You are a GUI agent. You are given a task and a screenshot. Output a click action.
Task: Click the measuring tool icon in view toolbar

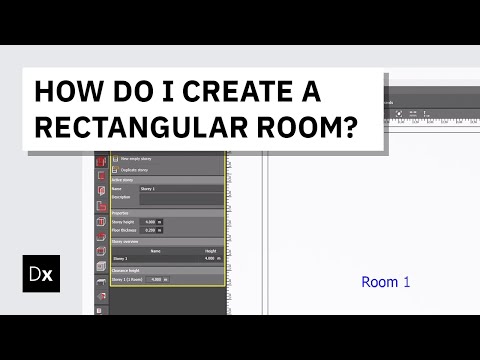pyautogui.click(x=413, y=114)
